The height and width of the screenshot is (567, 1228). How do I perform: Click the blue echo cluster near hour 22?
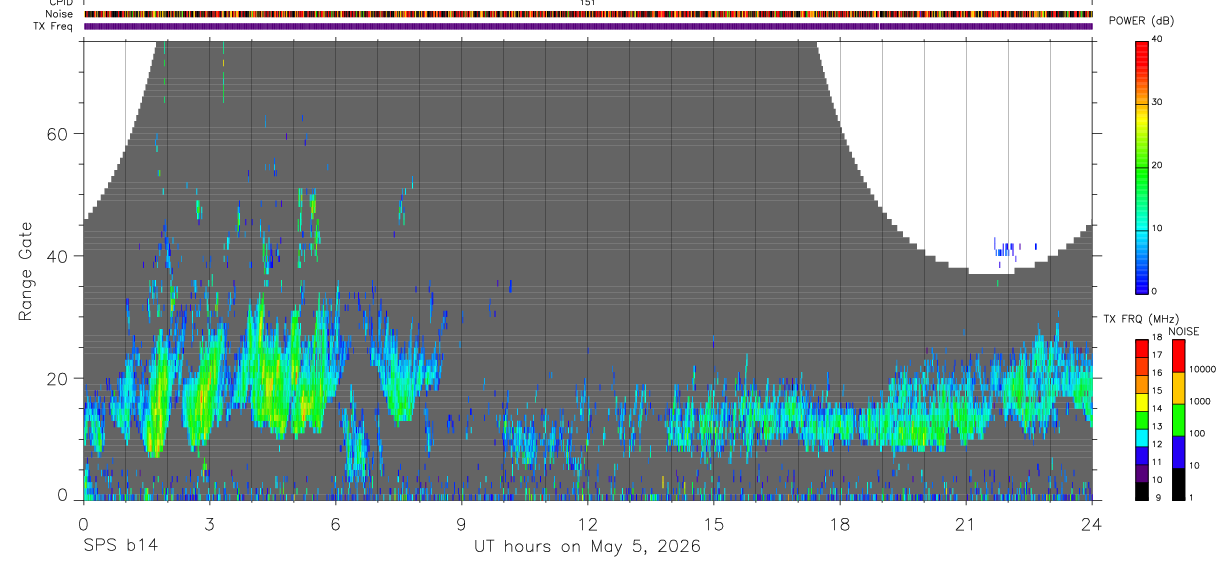pyautogui.click(x=1012, y=248)
